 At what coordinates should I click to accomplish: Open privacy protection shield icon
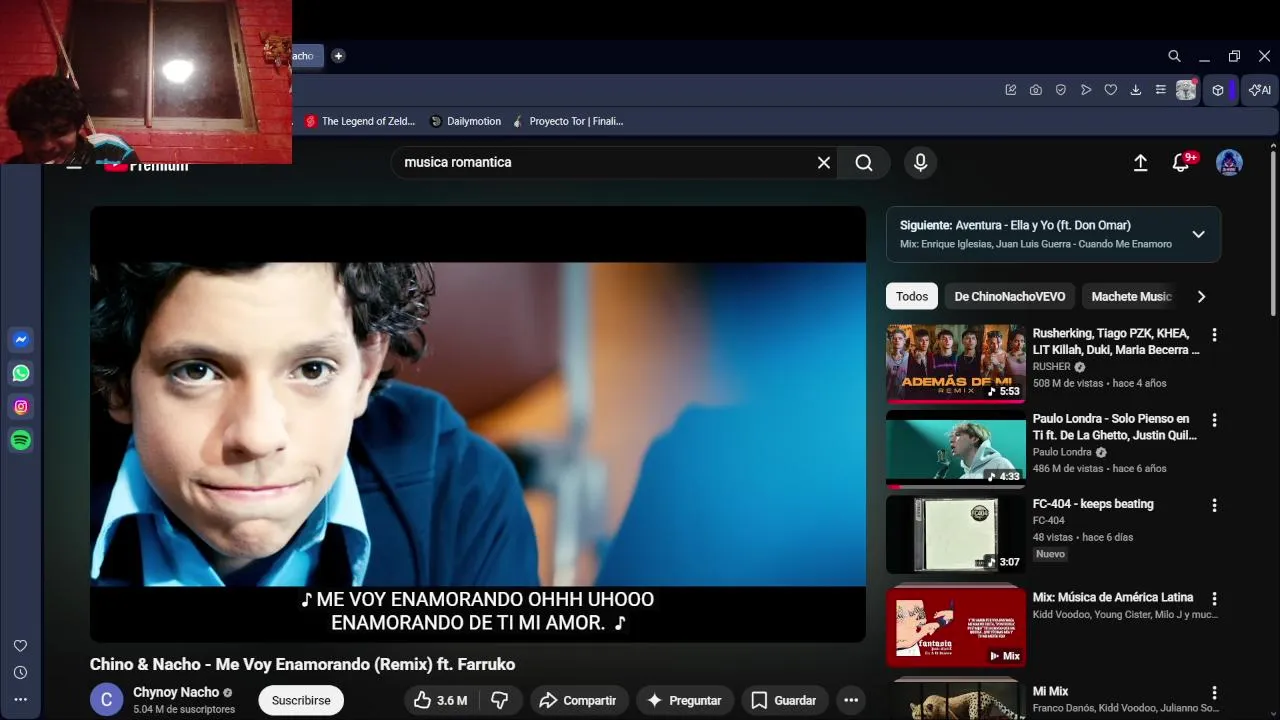(x=1061, y=90)
